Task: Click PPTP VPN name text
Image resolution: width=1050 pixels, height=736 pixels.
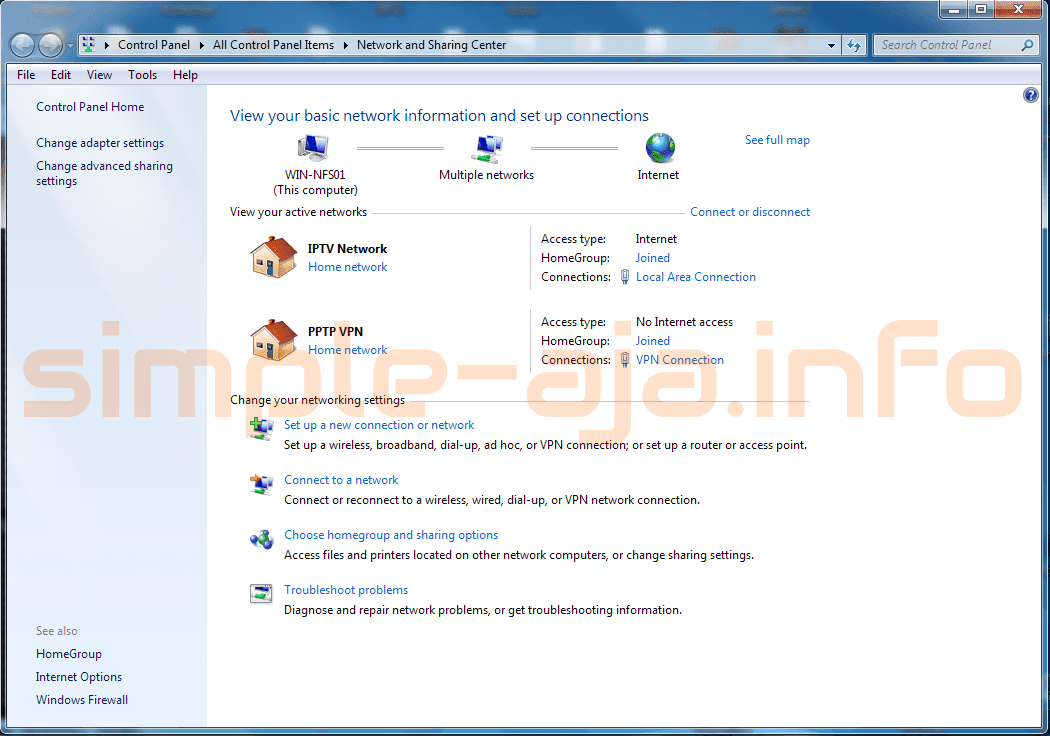Action: [x=335, y=332]
